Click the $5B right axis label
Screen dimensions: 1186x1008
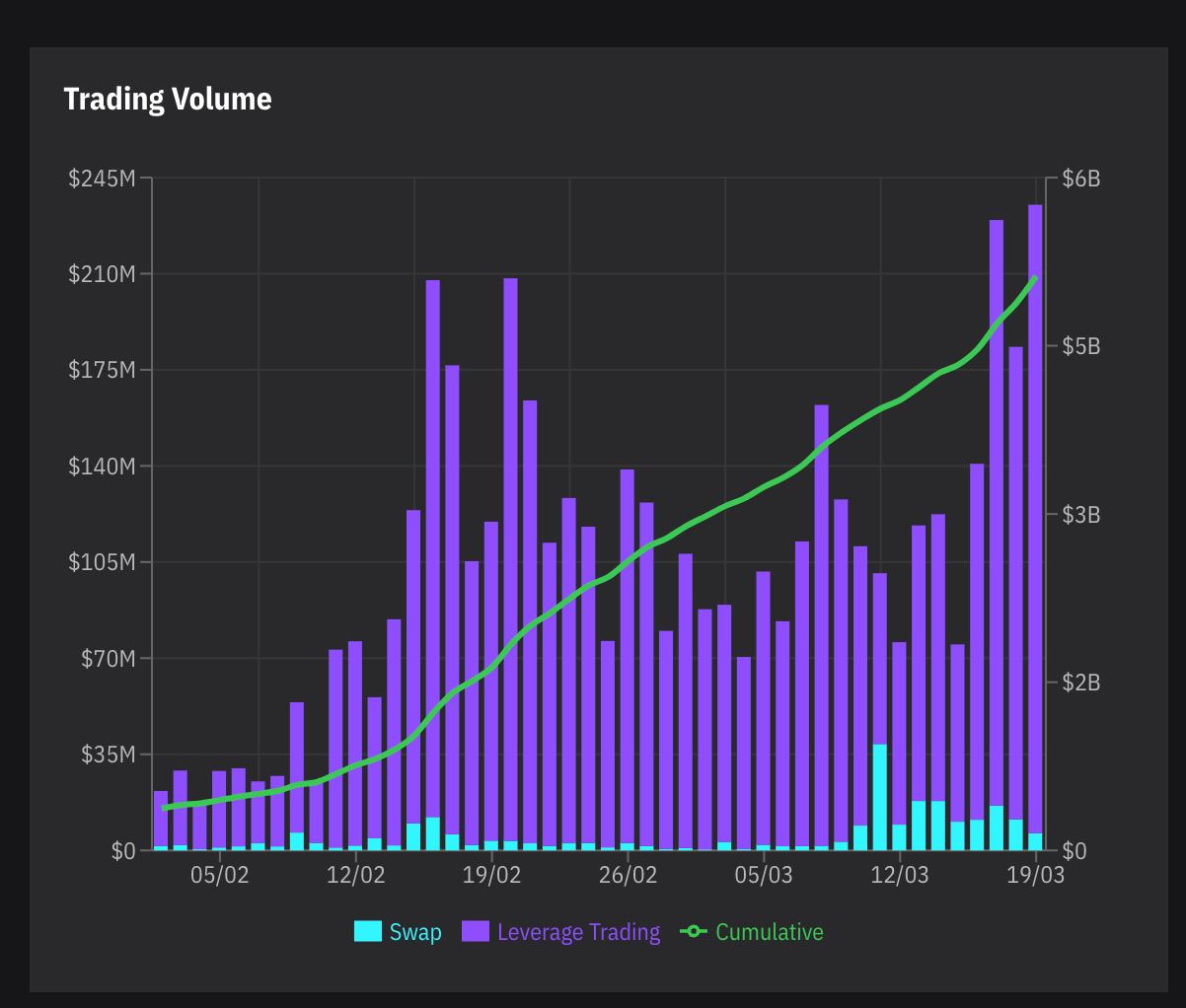tap(1080, 346)
